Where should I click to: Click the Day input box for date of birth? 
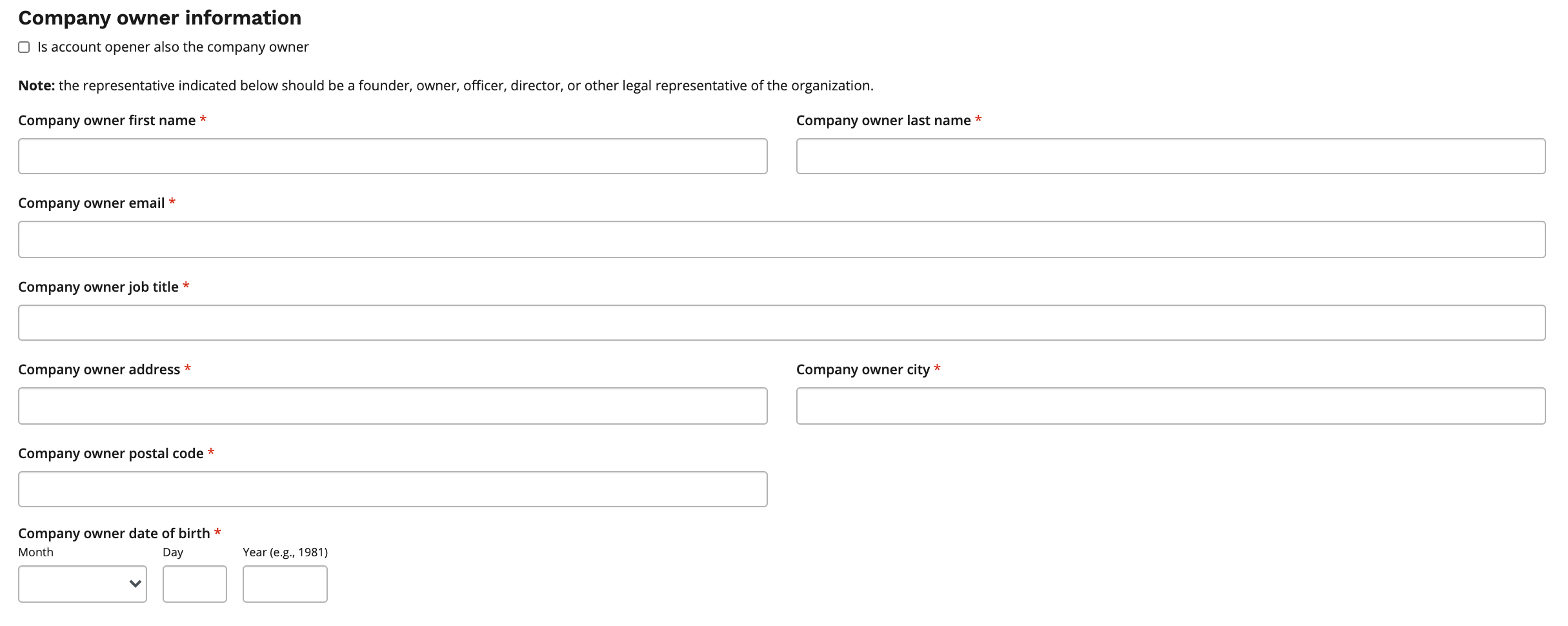click(194, 584)
